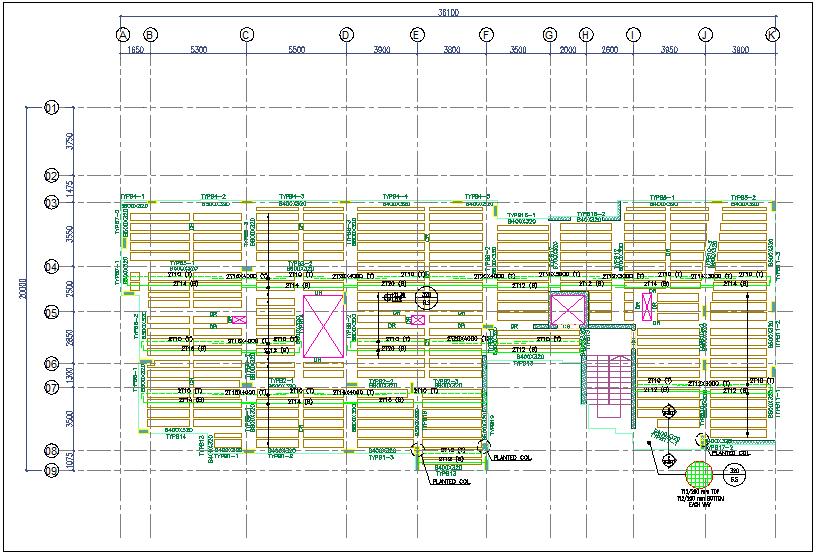Click the overall width dimension 36100

pyautogui.click(x=448, y=12)
